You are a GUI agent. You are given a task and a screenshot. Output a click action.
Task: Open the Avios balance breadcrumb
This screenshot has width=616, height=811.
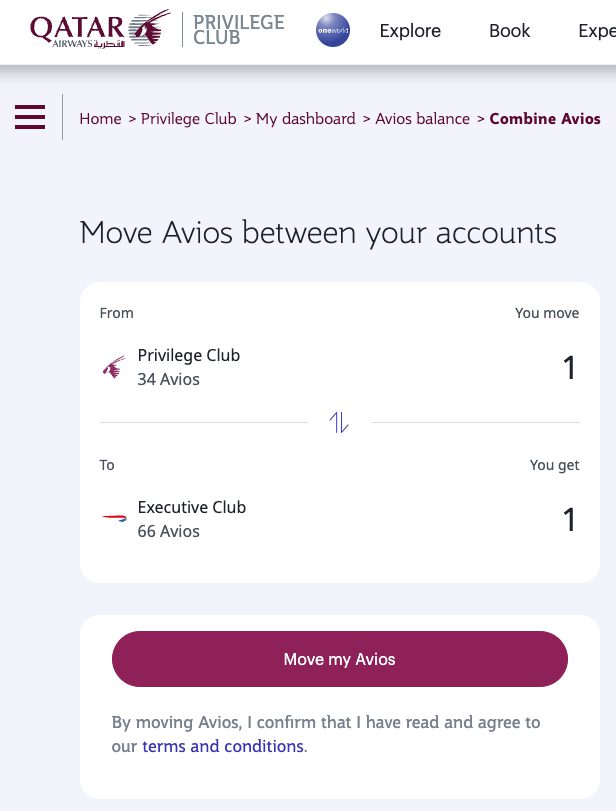422,118
